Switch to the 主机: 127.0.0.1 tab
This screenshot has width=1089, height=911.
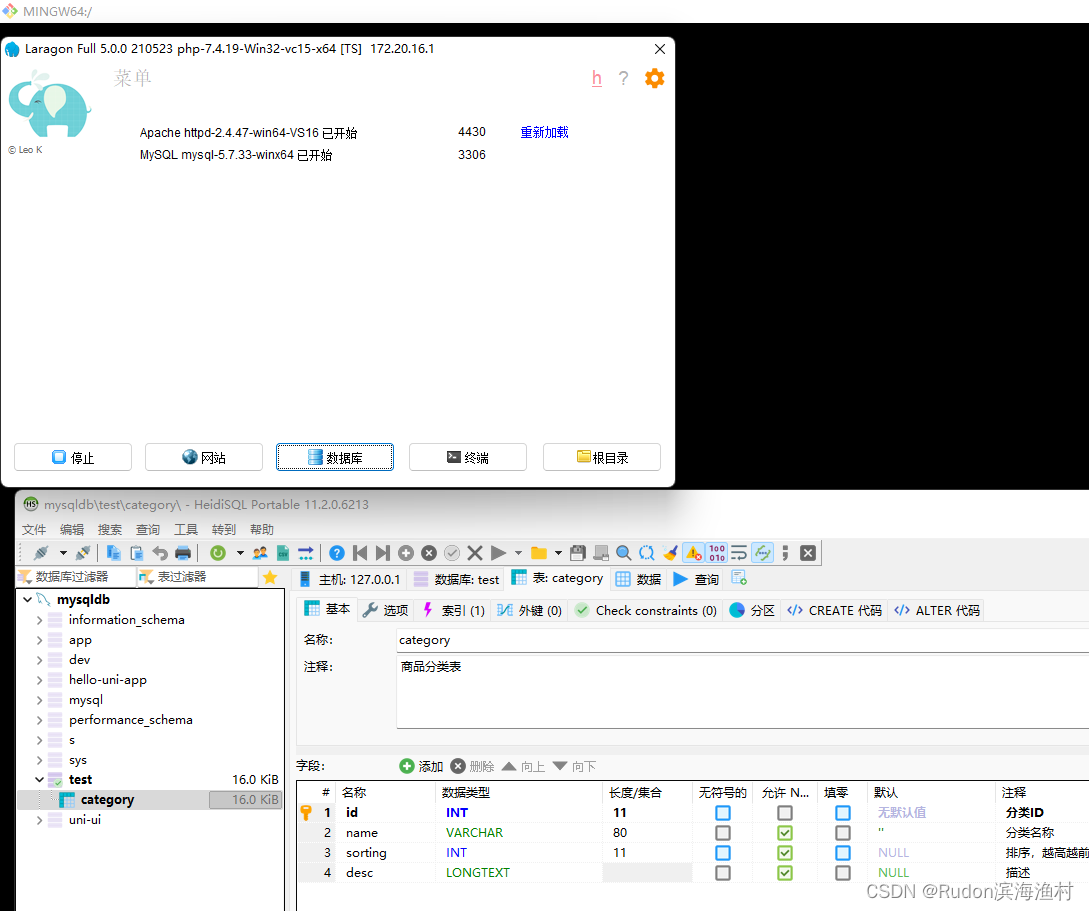(x=351, y=579)
